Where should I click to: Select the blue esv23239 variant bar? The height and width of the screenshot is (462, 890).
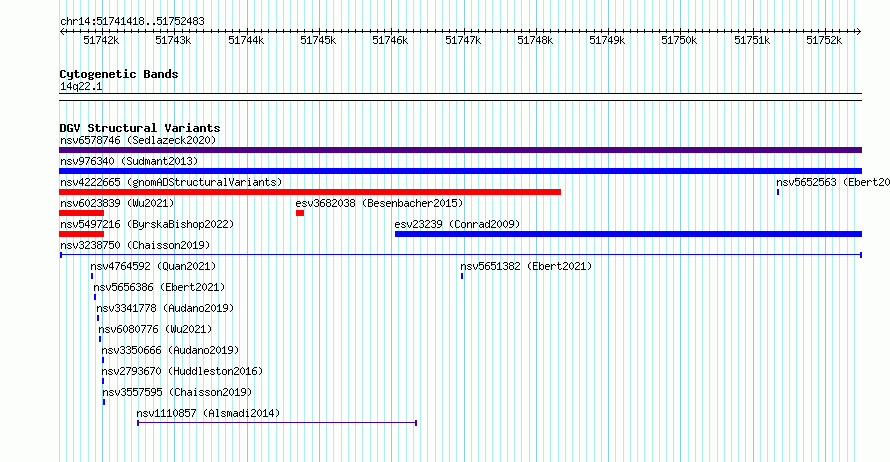(628, 234)
